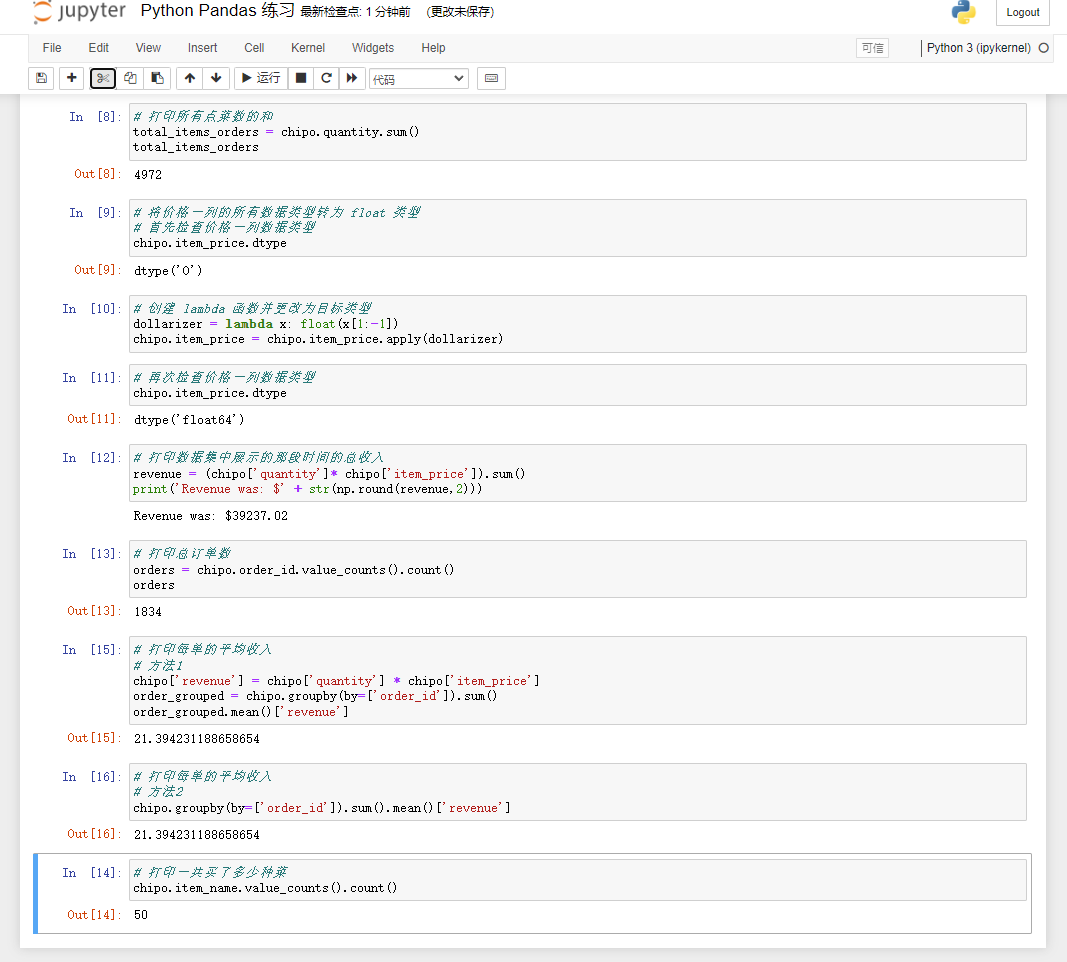
Task: Insert a new cell with the plus icon
Action: [x=71, y=78]
